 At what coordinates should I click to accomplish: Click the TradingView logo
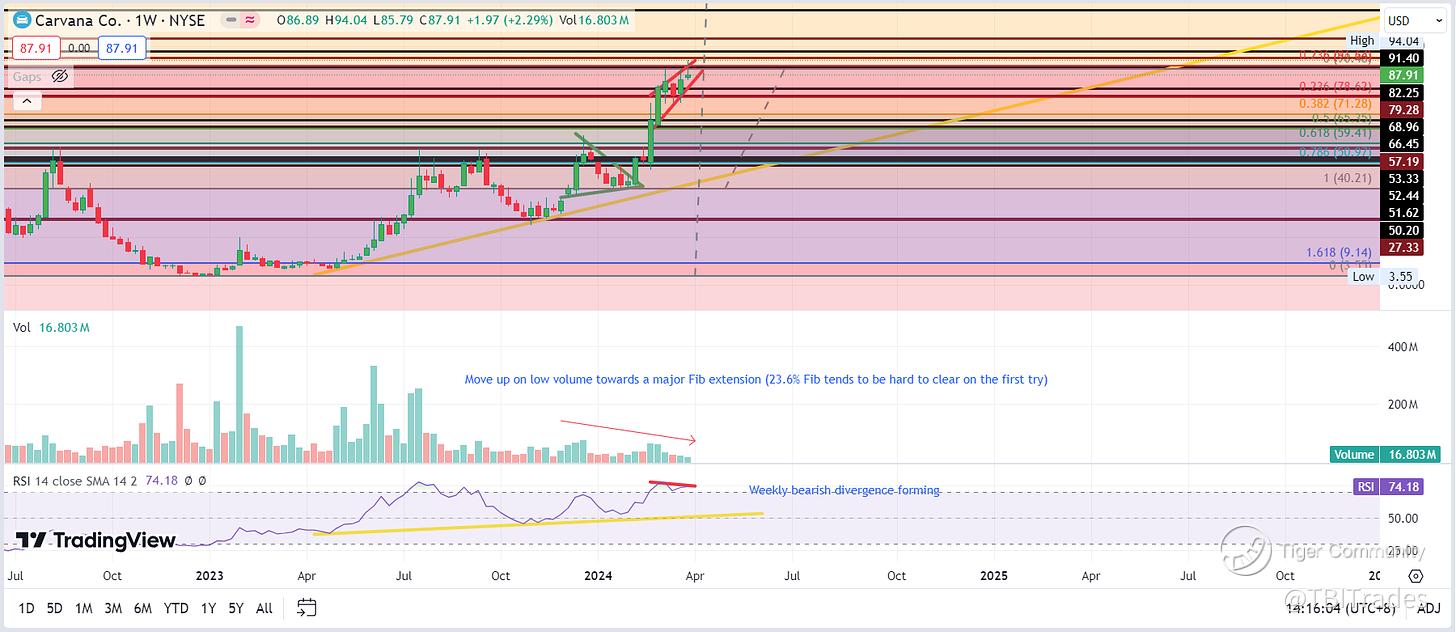click(96, 541)
